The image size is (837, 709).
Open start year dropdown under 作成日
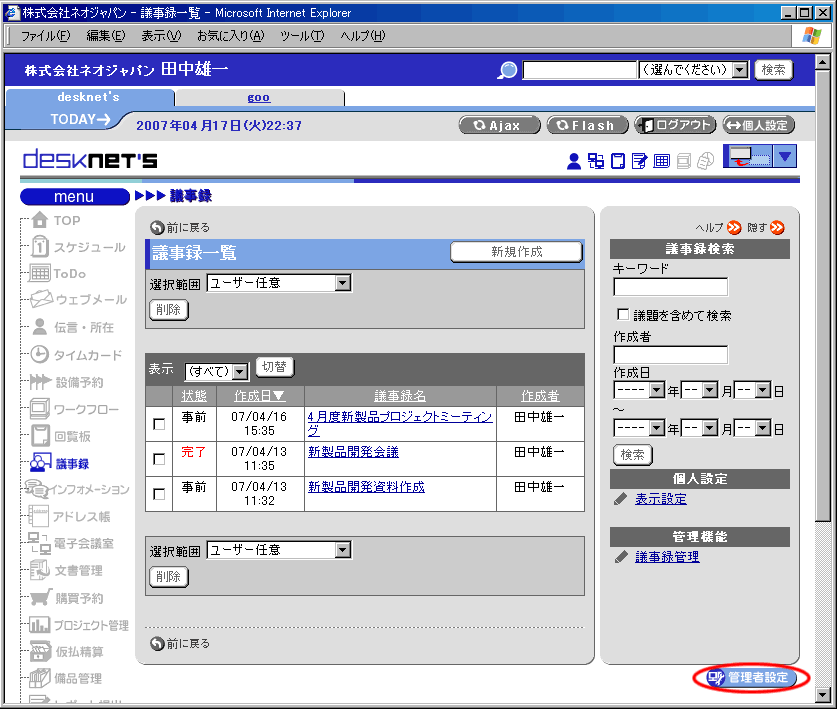(639, 390)
